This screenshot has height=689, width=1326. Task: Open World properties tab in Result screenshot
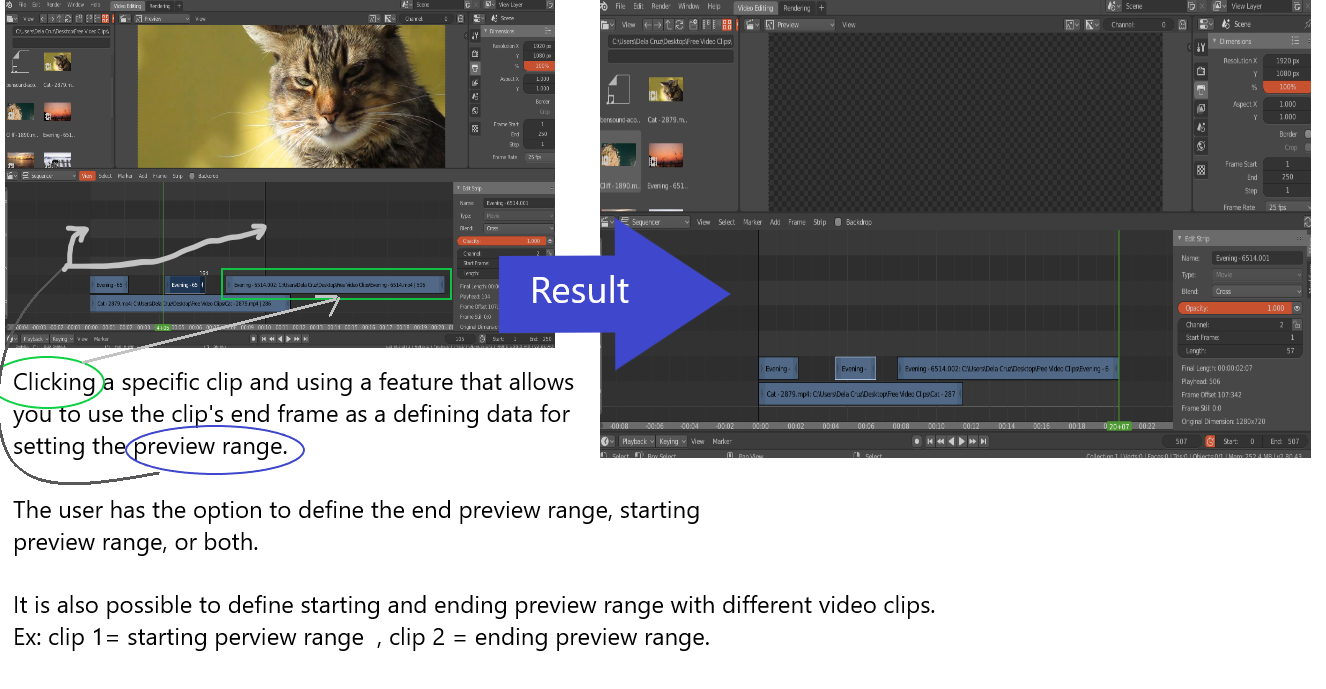click(1201, 146)
